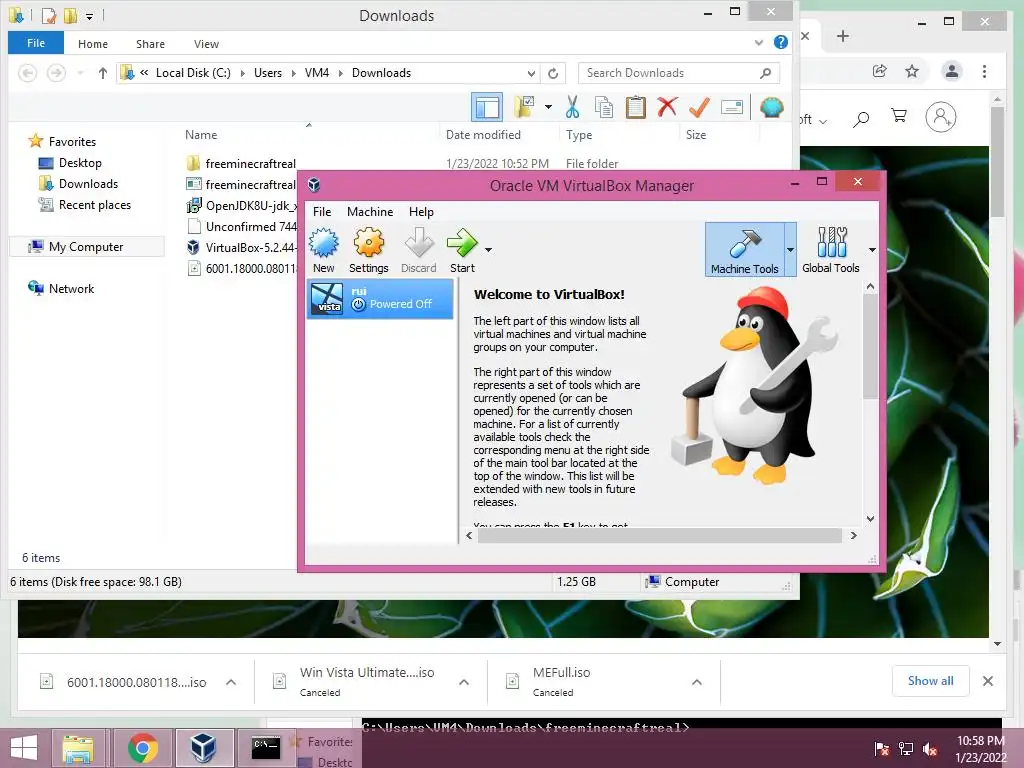Click the Date modified column header
The image size is (1024, 768).
point(483,135)
